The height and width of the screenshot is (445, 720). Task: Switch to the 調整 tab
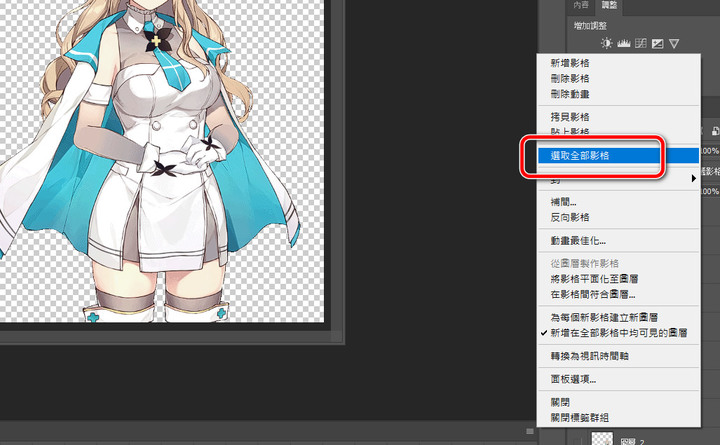point(609,5)
